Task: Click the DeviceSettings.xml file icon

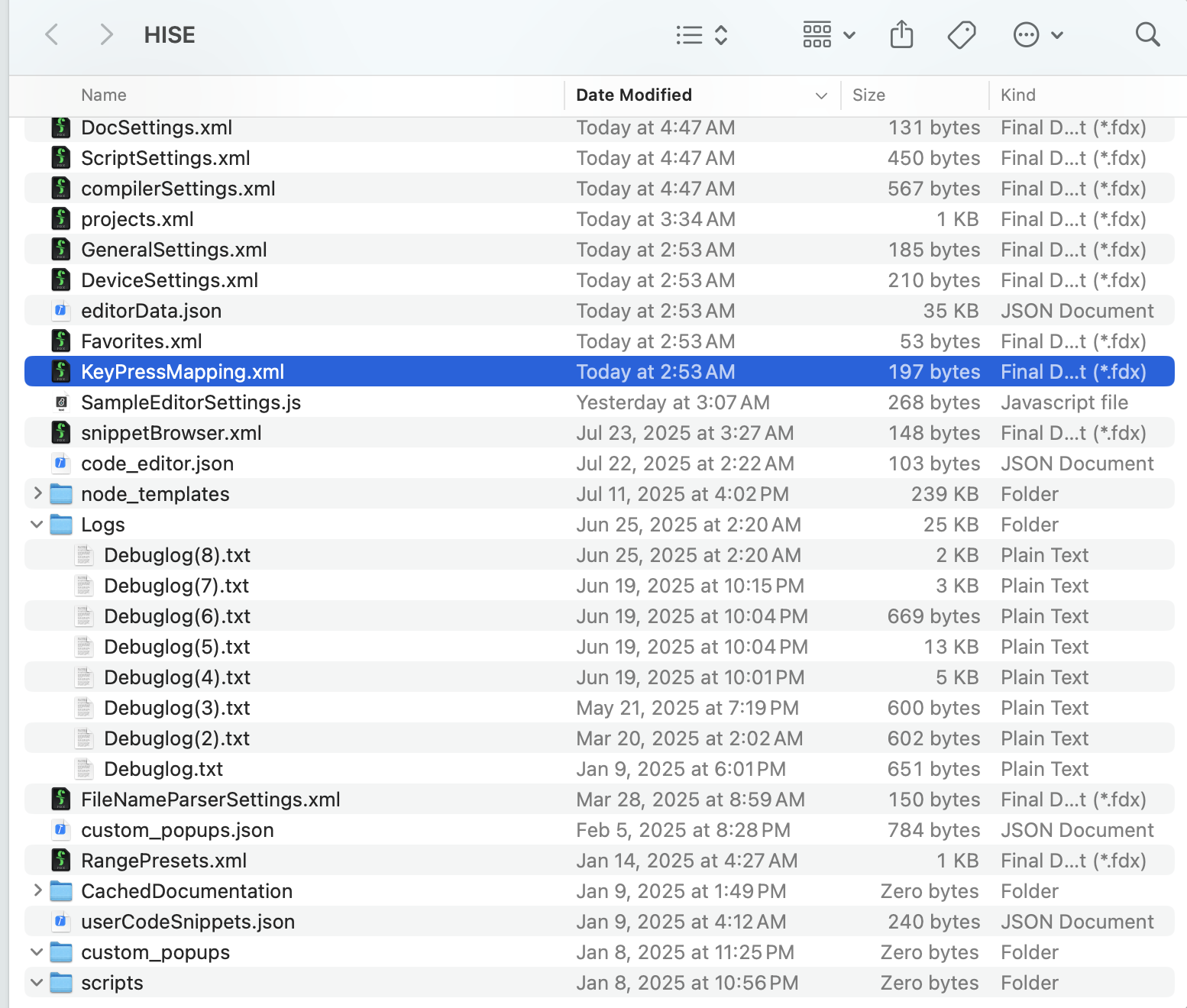Action: pos(61,280)
